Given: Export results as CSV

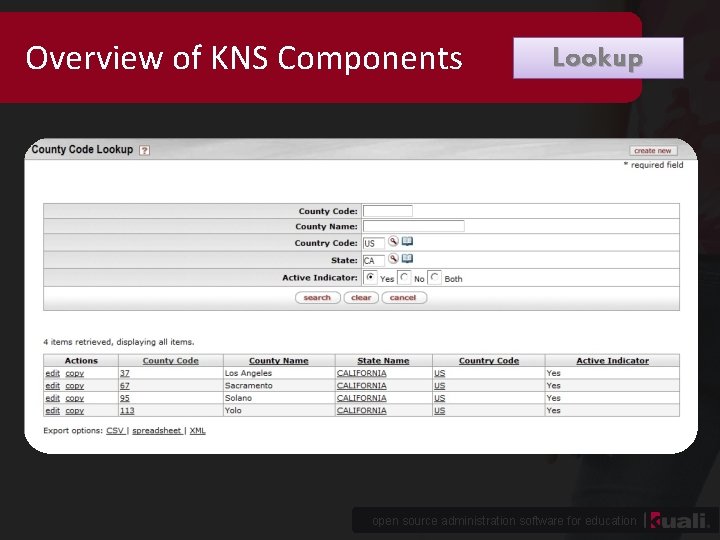Looking at the screenshot, I should pyautogui.click(x=115, y=431).
